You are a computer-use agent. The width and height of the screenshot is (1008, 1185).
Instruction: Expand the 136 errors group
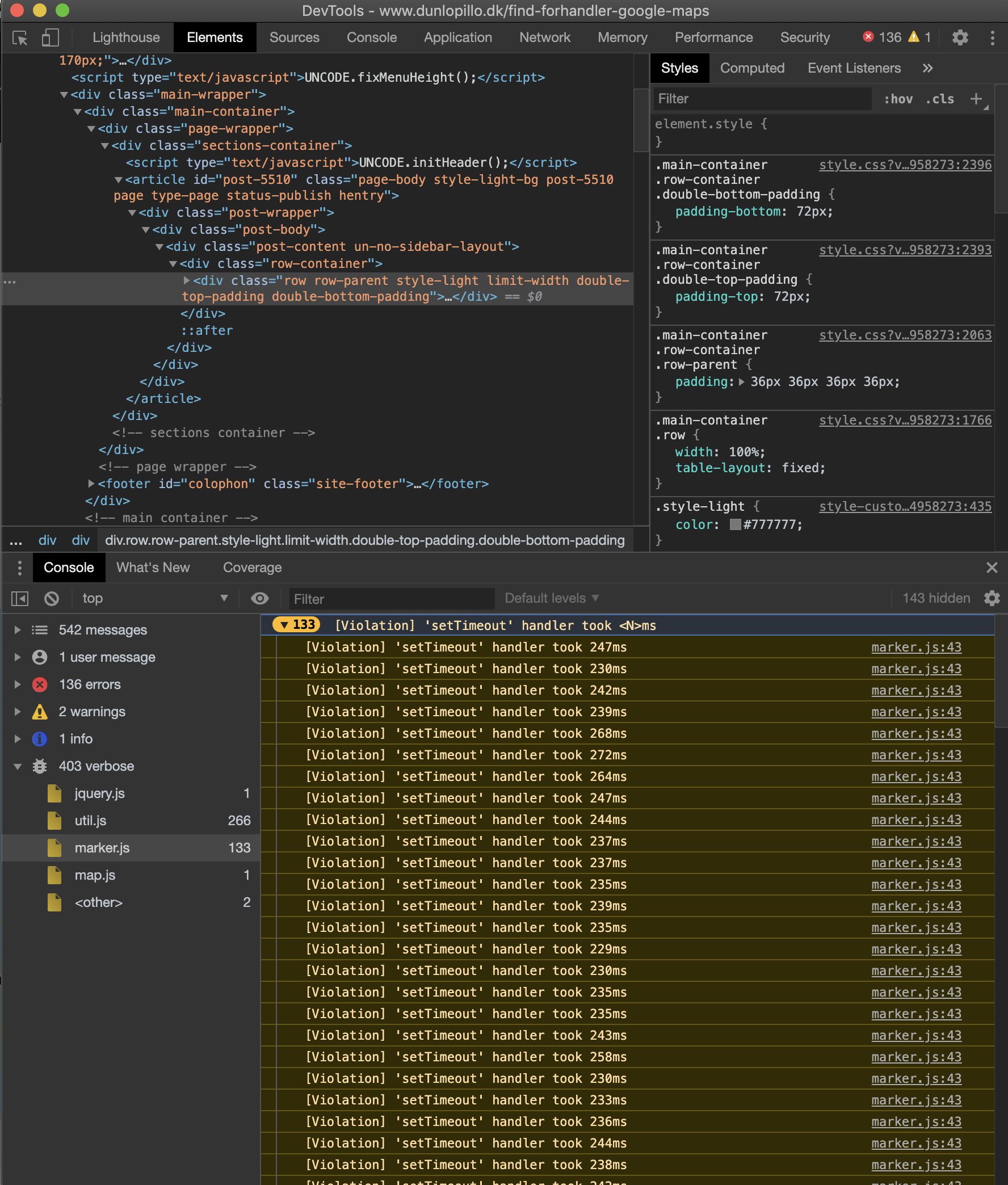tap(18, 684)
